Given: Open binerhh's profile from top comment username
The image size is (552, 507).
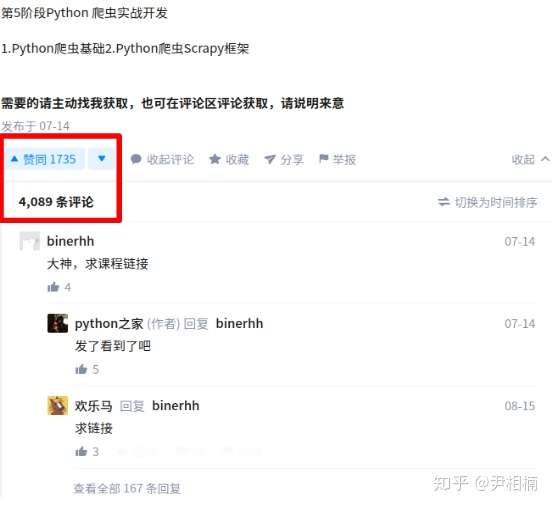Looking at the screenshot, I should 70,241.
